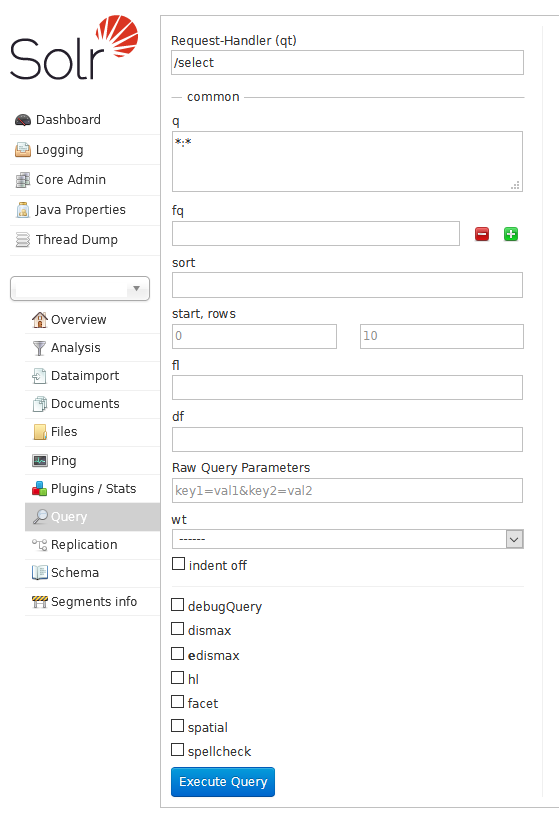The height and width of the screenshot is (826, 559).
Task: Click the Java Properties jar icon
Action: [23, 210]
